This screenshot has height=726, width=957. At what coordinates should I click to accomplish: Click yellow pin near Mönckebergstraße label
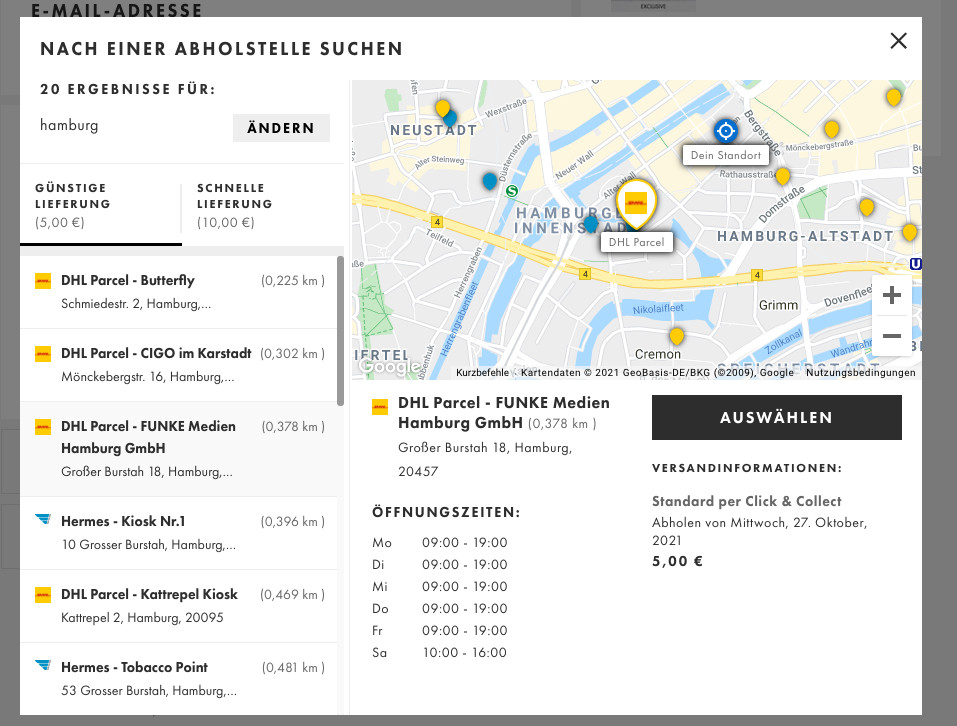831,129
